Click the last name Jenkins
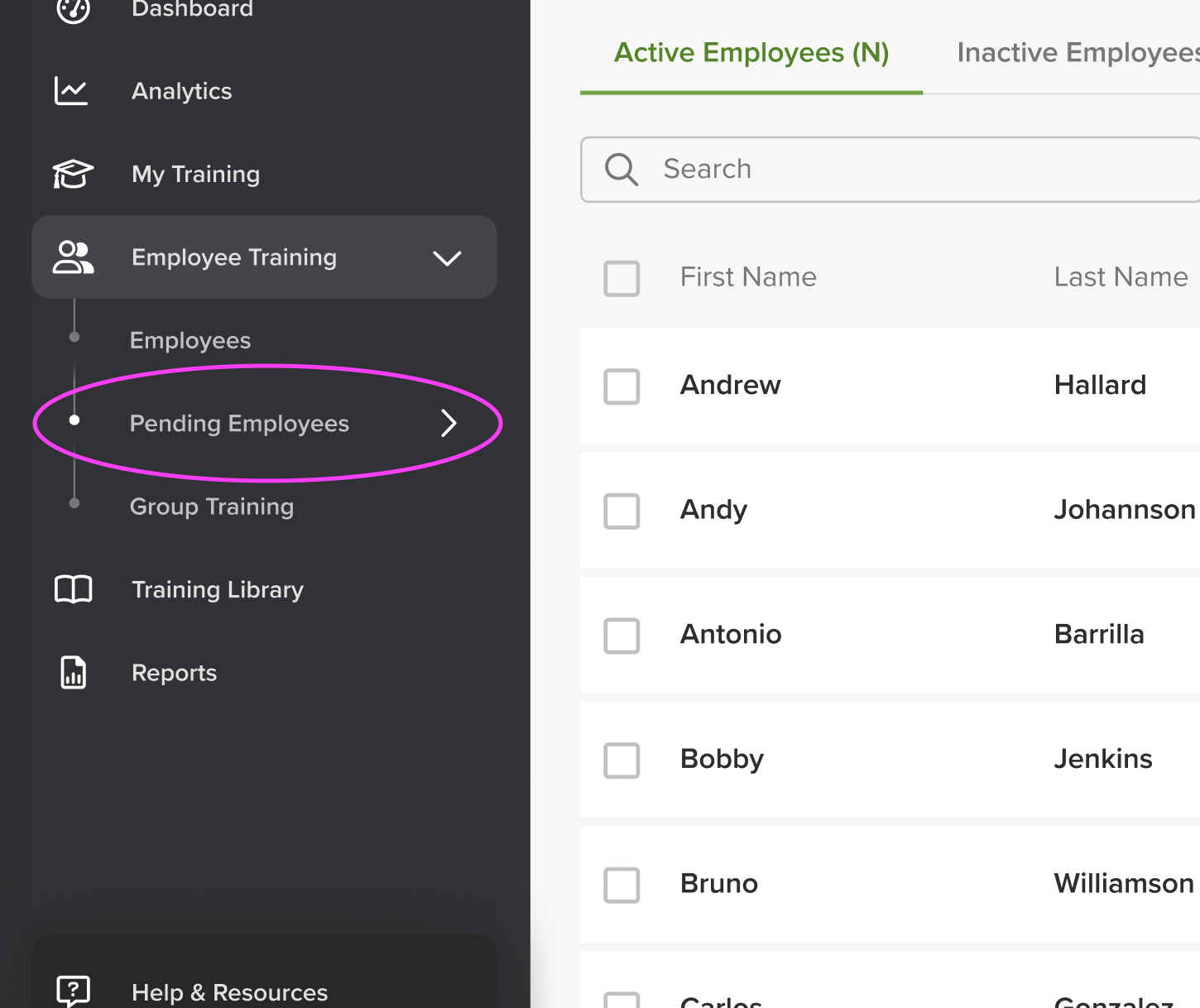1200x1008 pixels. click(1103, 759)
